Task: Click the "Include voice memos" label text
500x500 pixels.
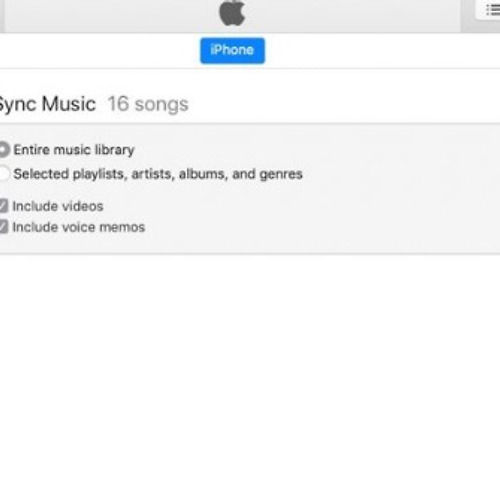Action: click(79, 227)
